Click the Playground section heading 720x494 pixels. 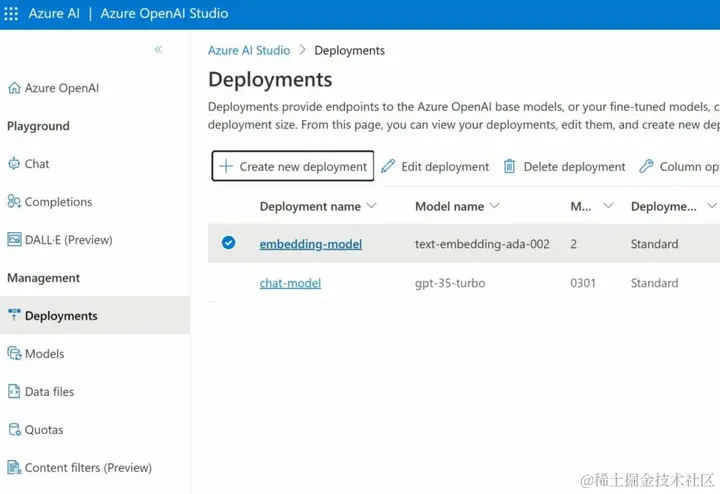click(38, 126)
